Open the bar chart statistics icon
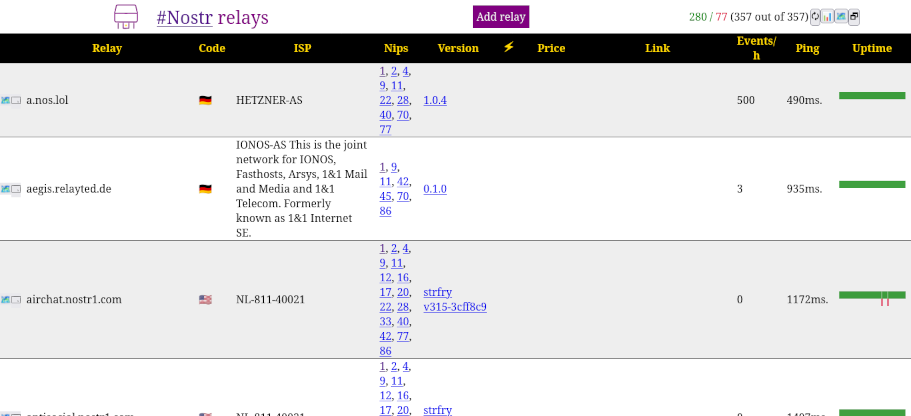The width and height of the screenshot is (911, 416). coord(828,17)
